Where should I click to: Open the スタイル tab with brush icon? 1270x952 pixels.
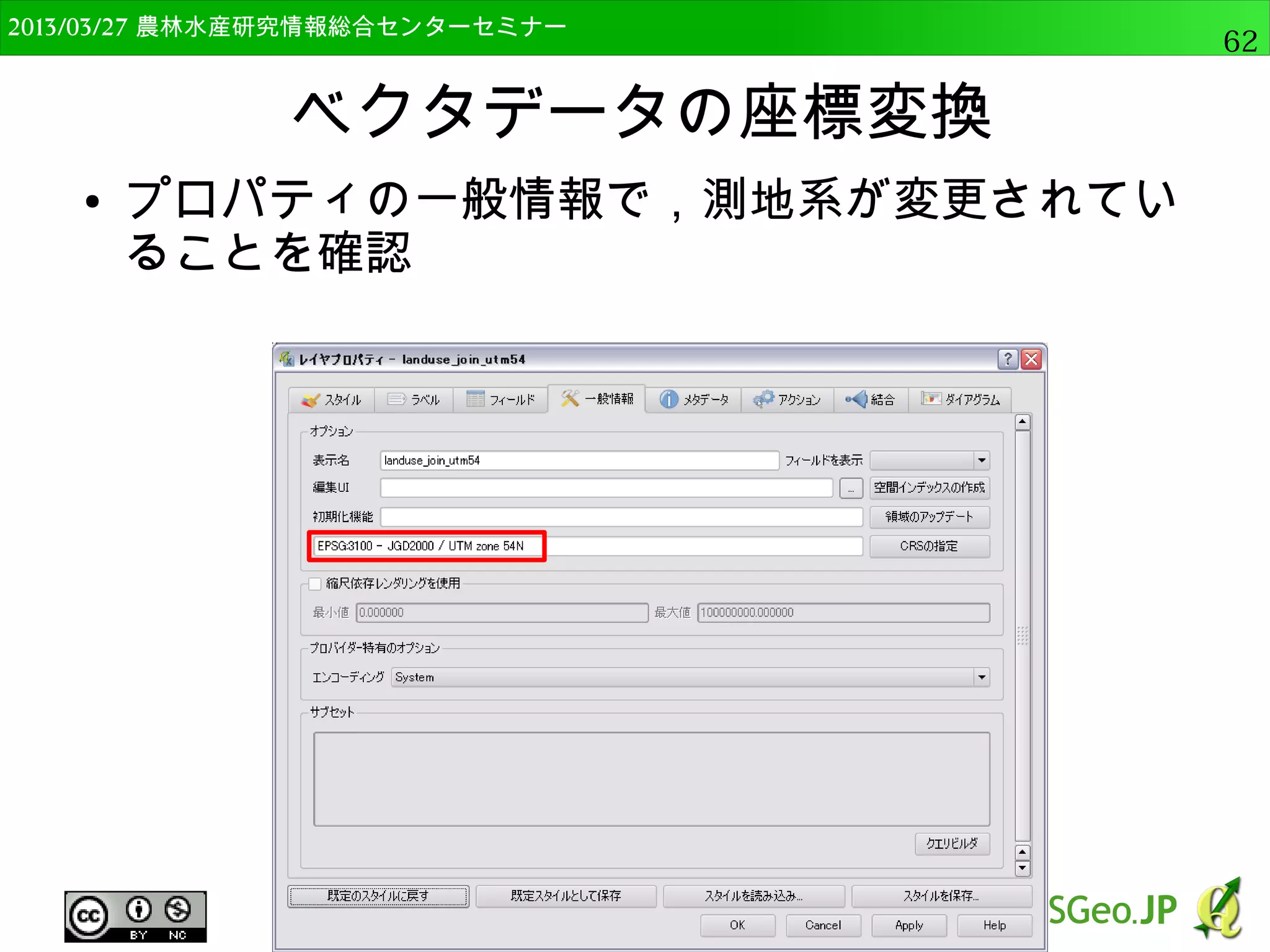(x=332, y=399)
